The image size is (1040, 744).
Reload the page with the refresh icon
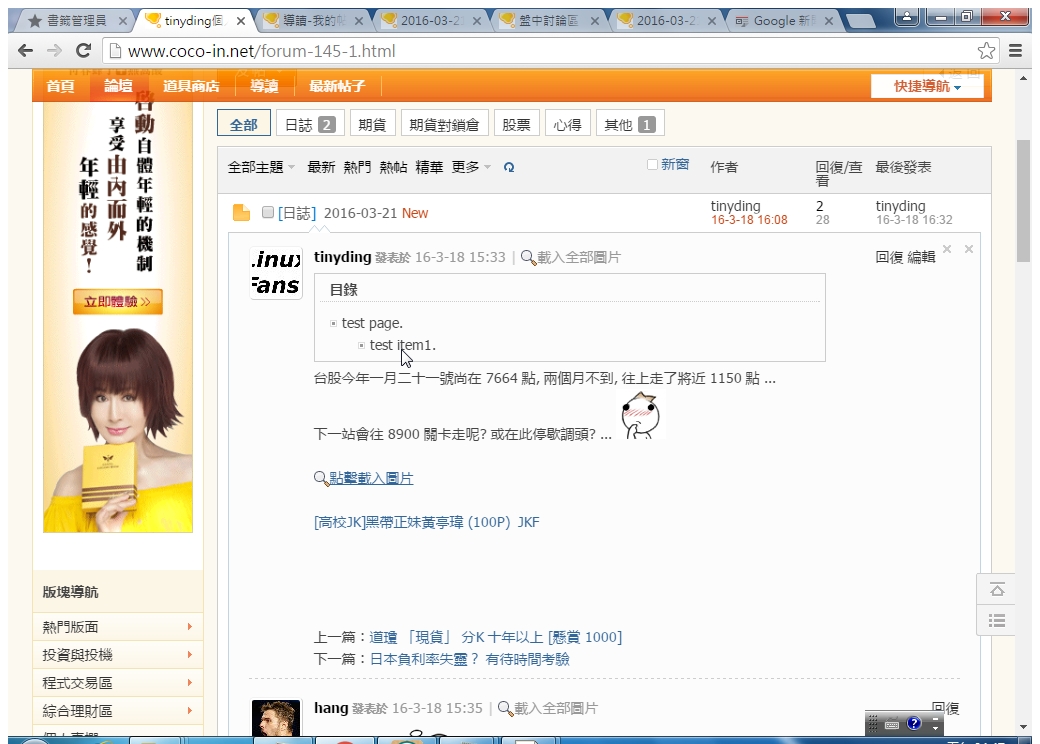[84, 50]
